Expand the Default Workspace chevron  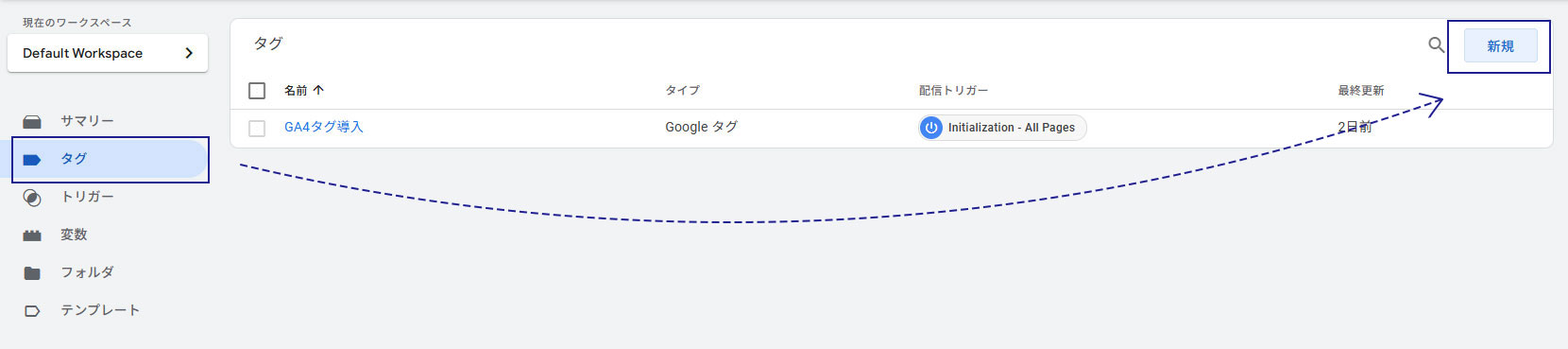pos(189,53)
